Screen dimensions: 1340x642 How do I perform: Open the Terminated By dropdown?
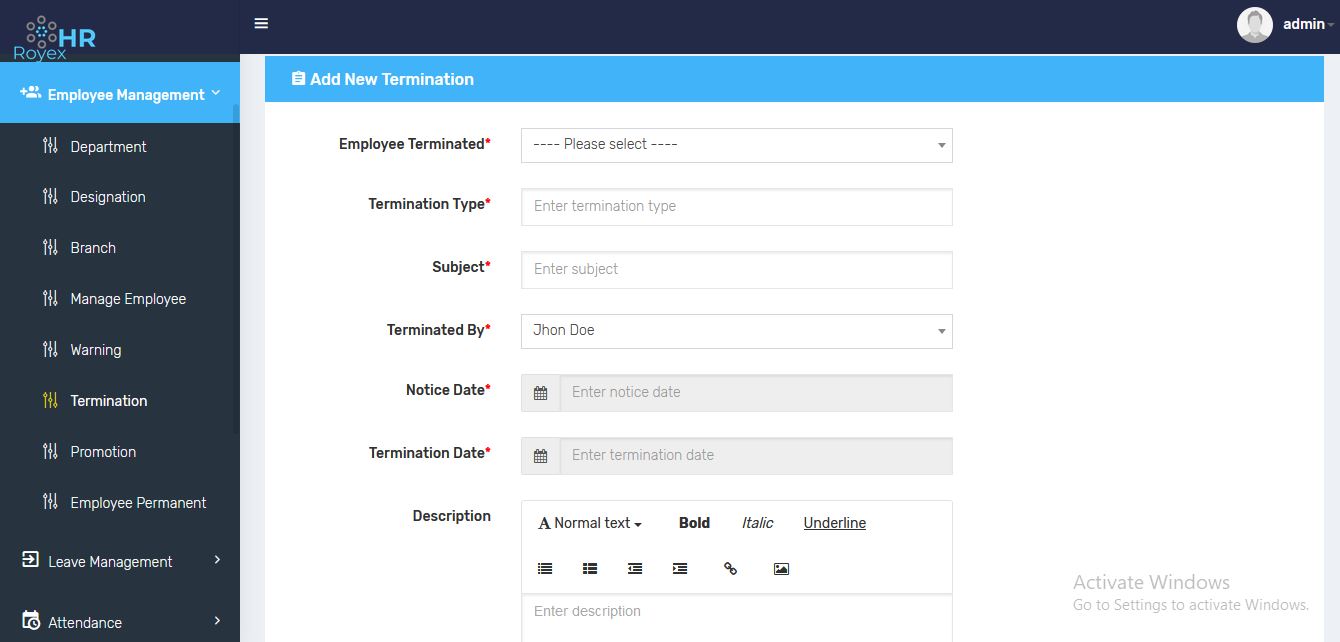tap(737, 331)
